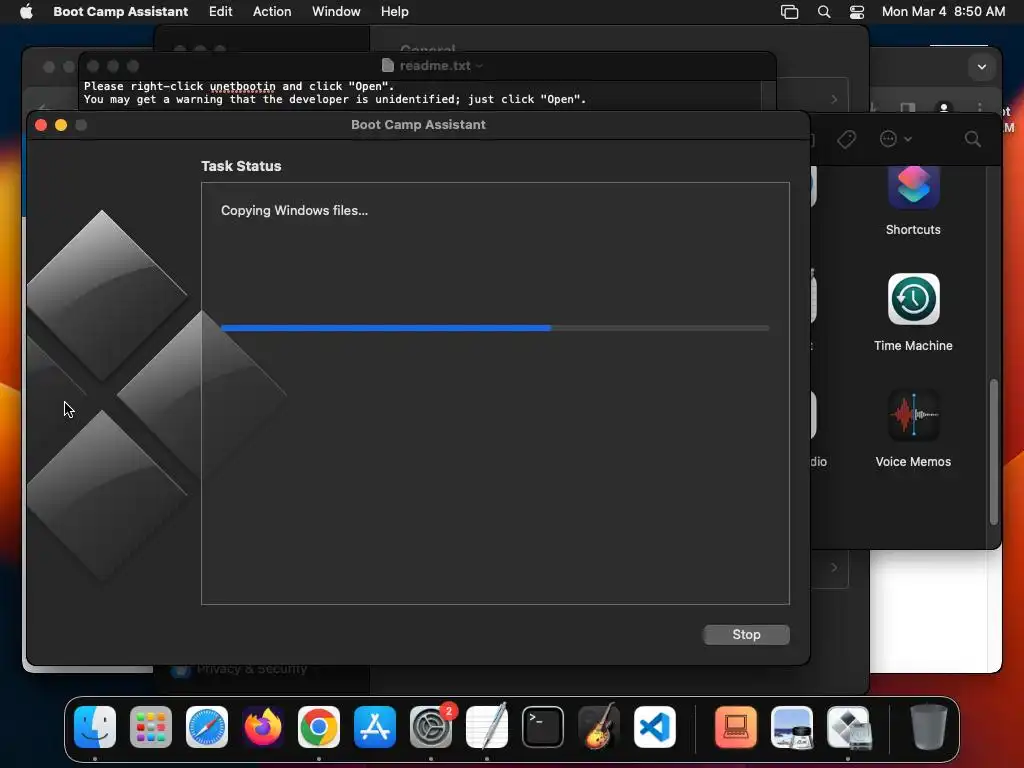
Task: Open Terminal from the Dock
Action: (543, 727)
